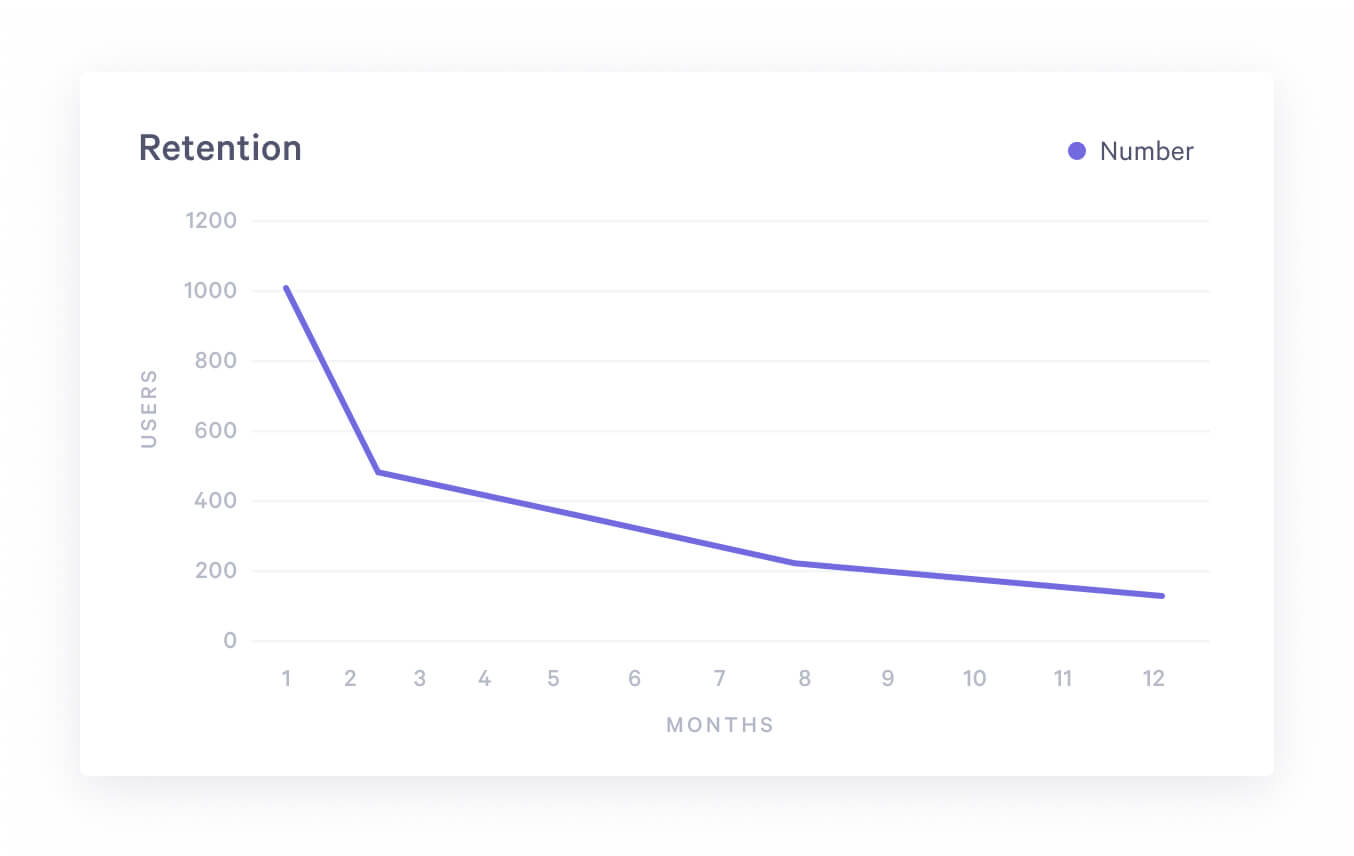Image resolution: width=1354 pixels, height=856 pixels.
Task: Select the line's starting point at month 1
Action: pos(286,288)
